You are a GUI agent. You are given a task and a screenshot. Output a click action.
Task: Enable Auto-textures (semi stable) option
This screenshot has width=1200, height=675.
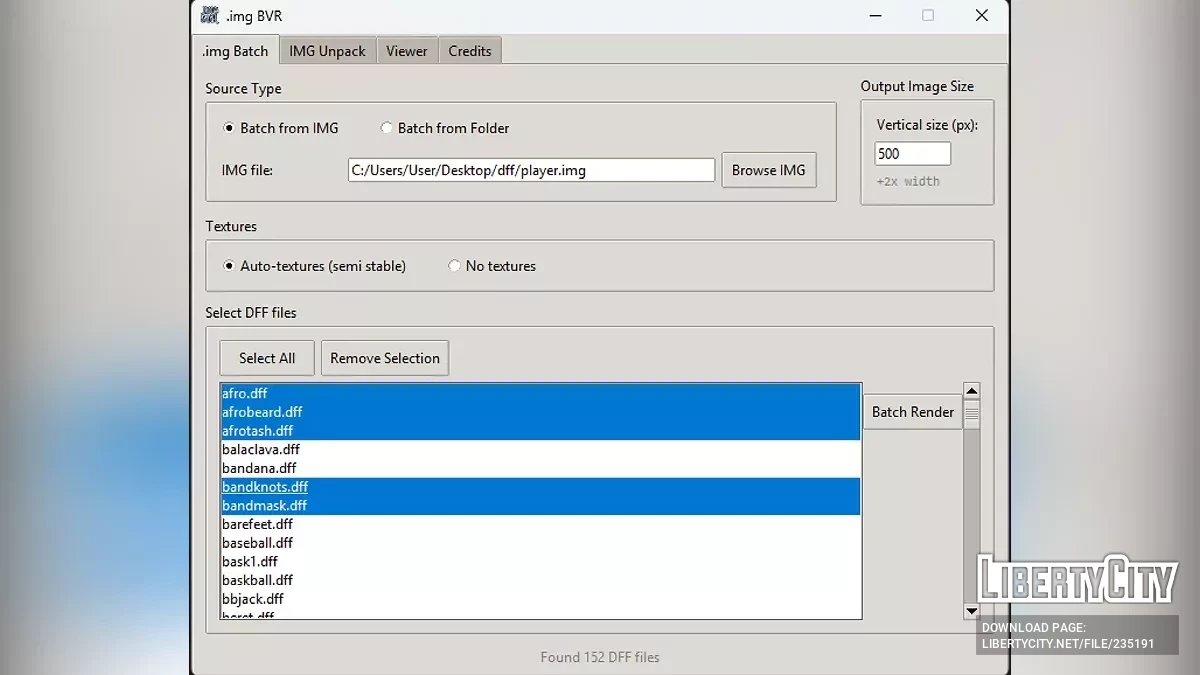click(x=229, y=266)
